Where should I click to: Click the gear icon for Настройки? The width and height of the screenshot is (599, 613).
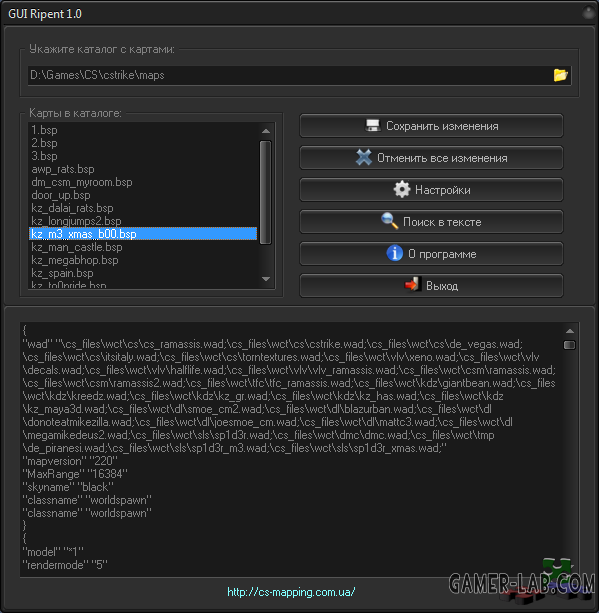(x=402, y=190)
